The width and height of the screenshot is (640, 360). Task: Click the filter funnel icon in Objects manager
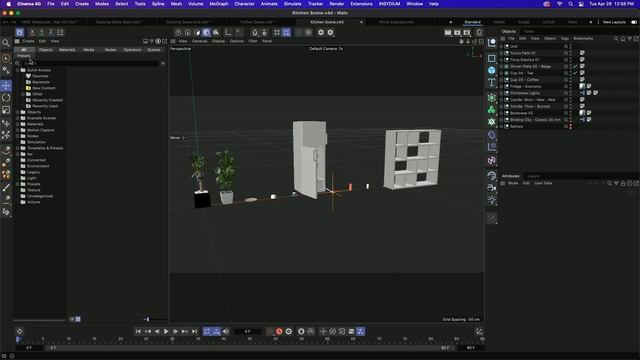629,38
